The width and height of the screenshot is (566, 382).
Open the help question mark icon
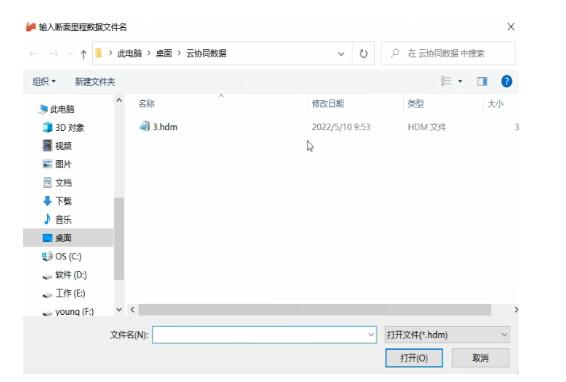tap(506, 81)
